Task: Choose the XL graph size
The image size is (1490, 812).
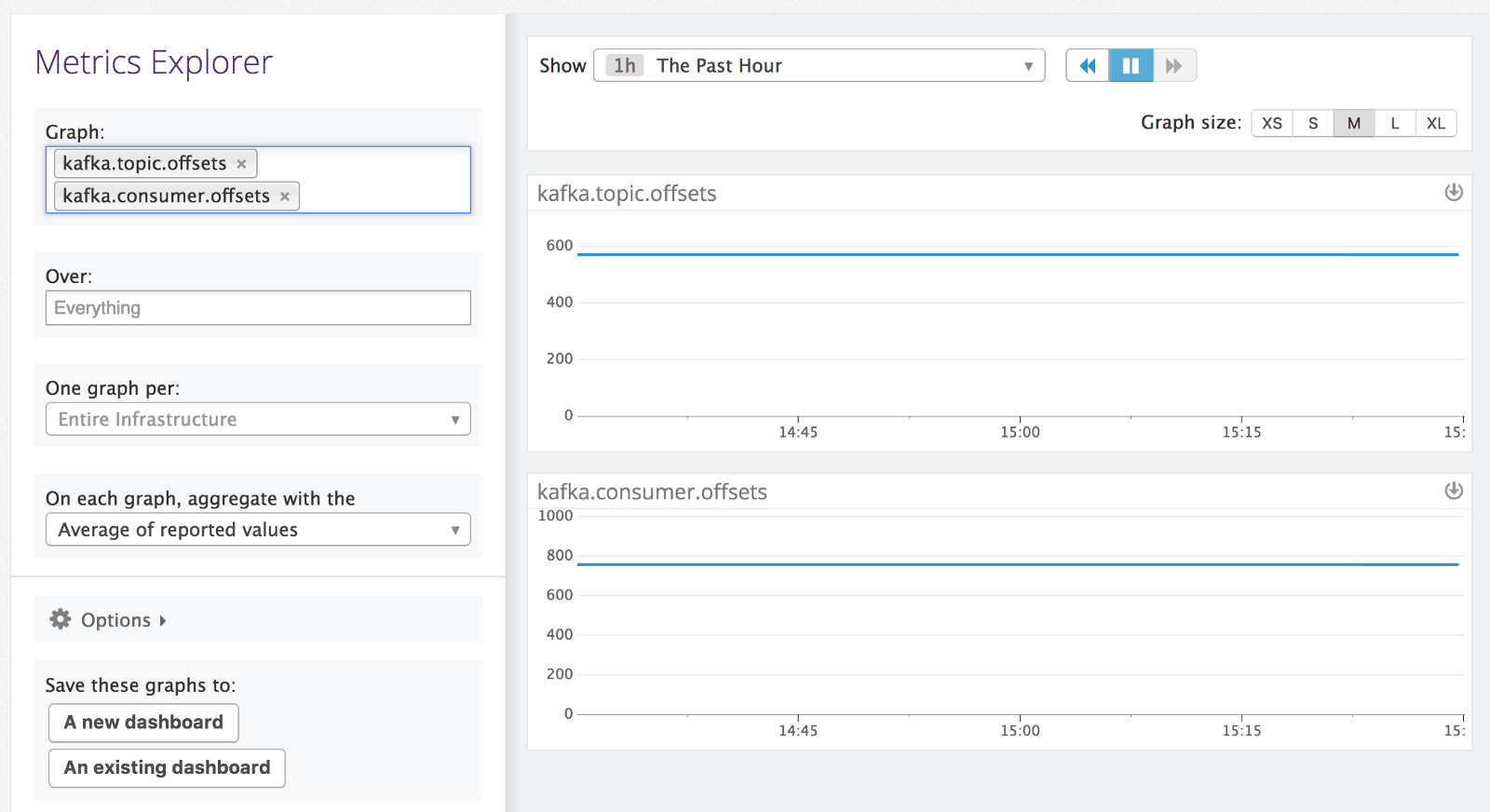Action: [1435, 124]
